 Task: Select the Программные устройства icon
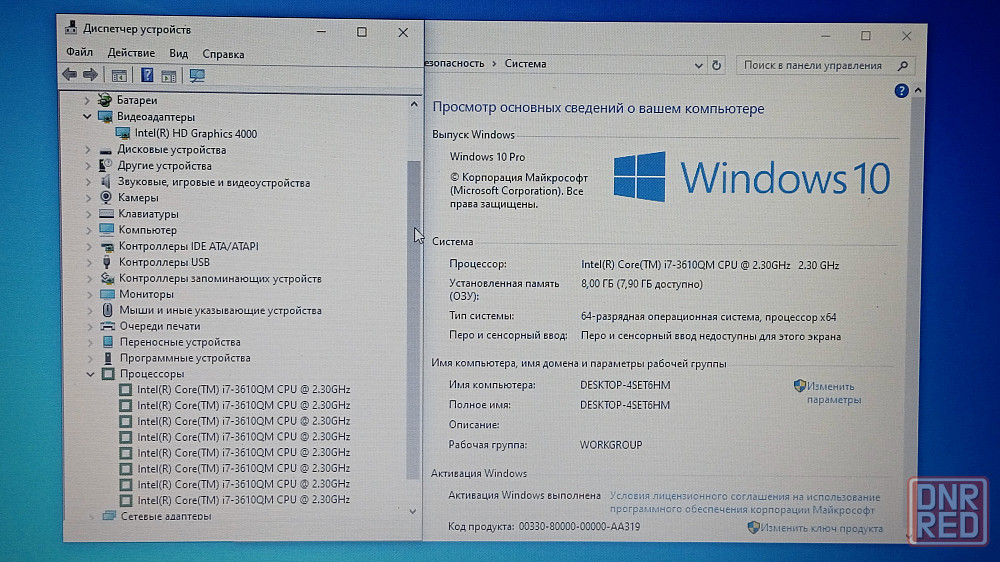click(108, 358)
